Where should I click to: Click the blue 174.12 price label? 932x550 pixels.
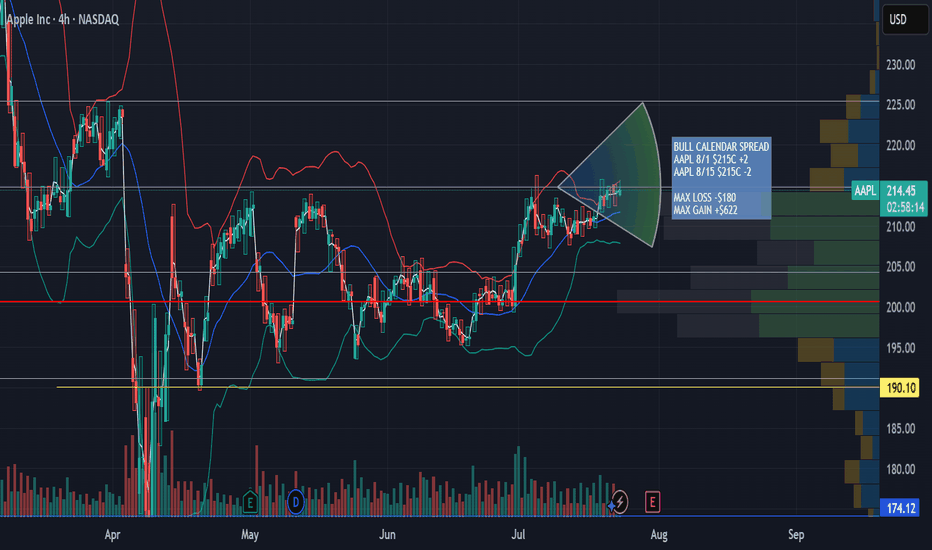[901, 508]
